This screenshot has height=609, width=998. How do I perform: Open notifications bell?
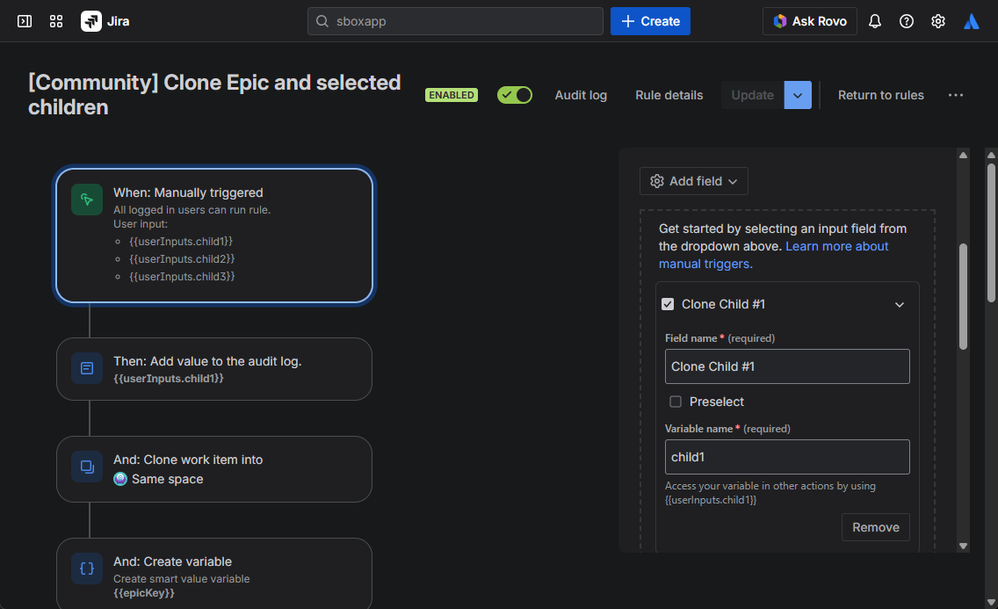875,21
